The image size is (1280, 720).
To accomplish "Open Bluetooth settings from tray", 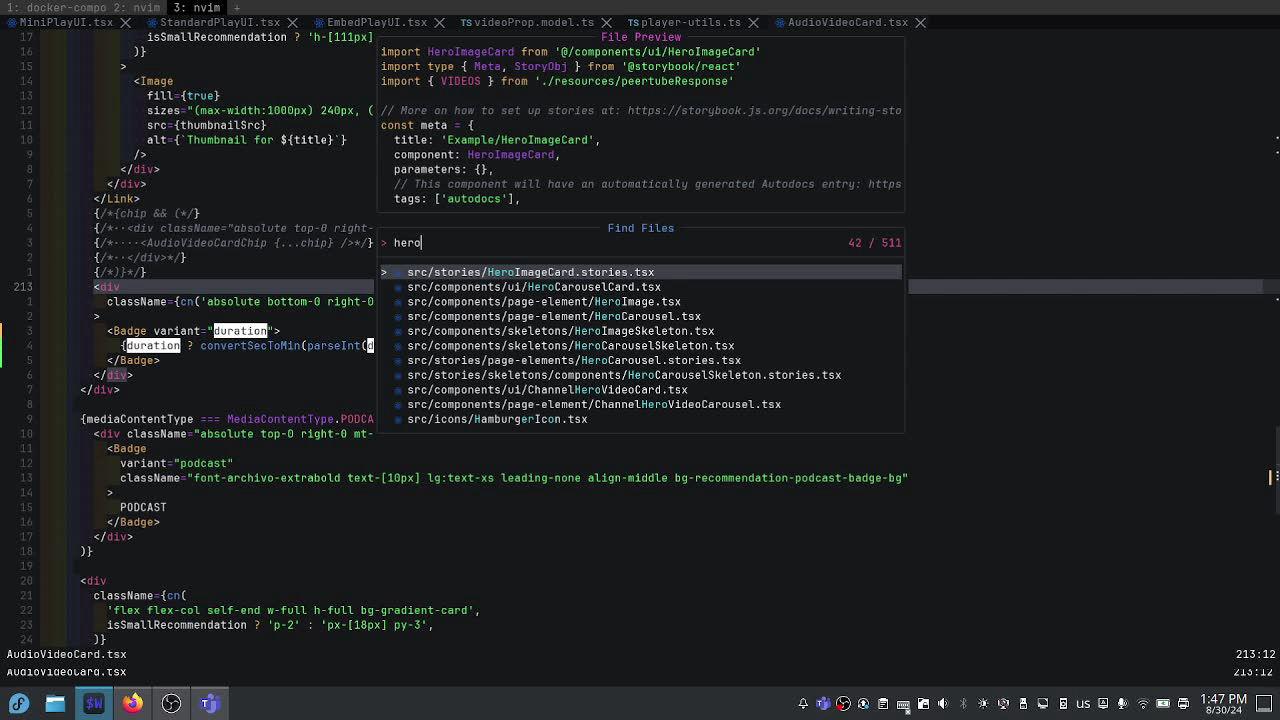I will (963, 704).
